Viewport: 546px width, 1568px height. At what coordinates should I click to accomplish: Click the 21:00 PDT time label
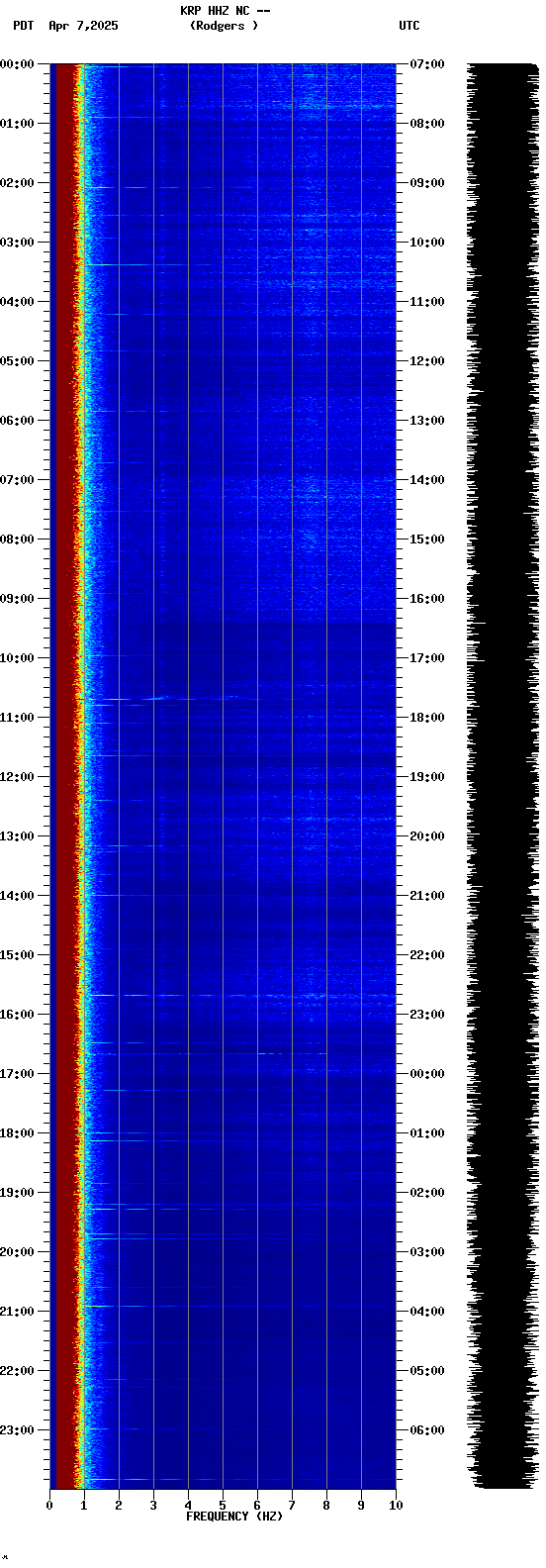tap(17, 1312)
